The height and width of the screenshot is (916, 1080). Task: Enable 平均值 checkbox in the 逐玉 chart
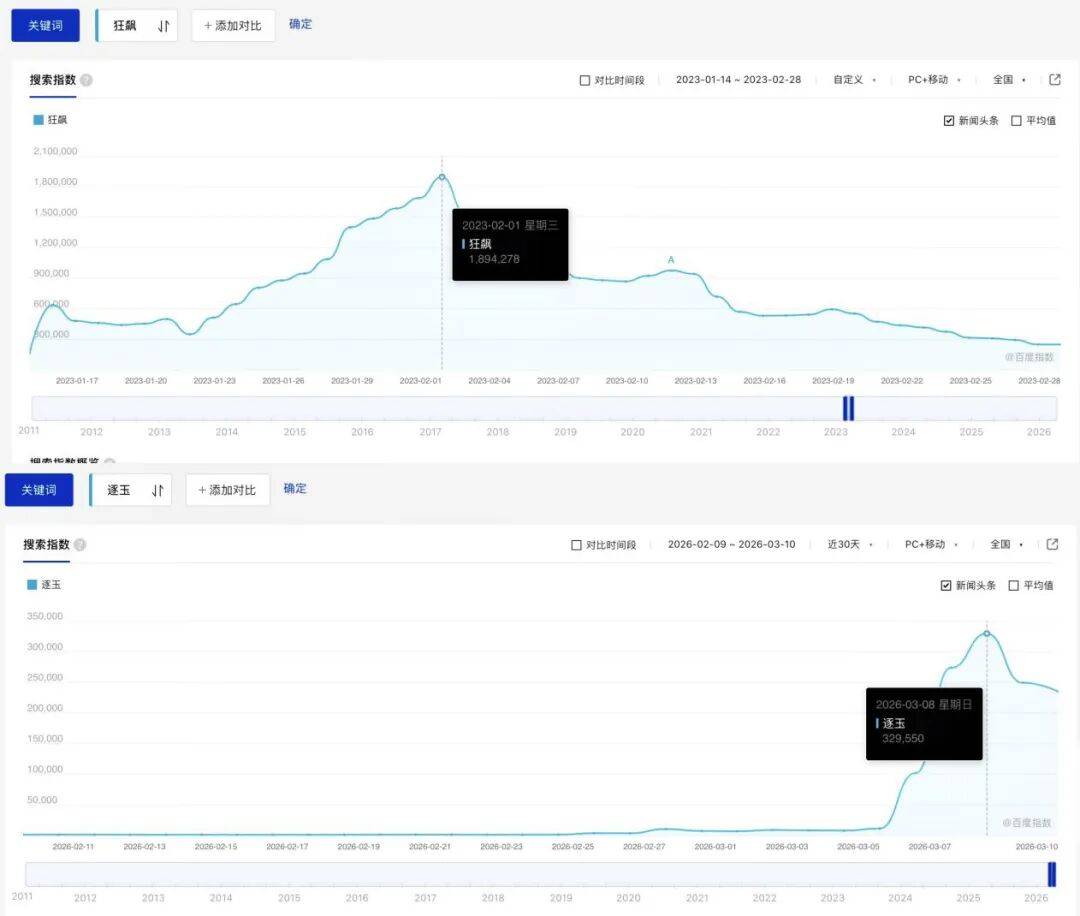(x=1014, y=586)
